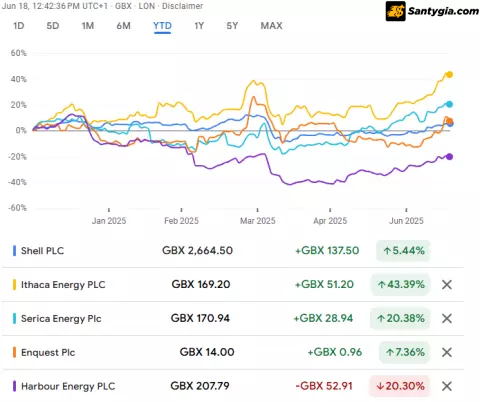Click the Jun 2025 axis label
Image resolution: width=480 pixels, height=402 pixels.
[x=406, y=221]
